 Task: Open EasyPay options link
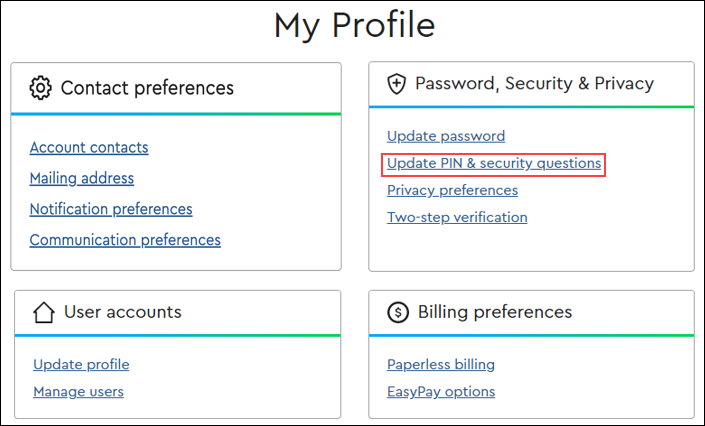pyautogui.click(x=441, y=392)
